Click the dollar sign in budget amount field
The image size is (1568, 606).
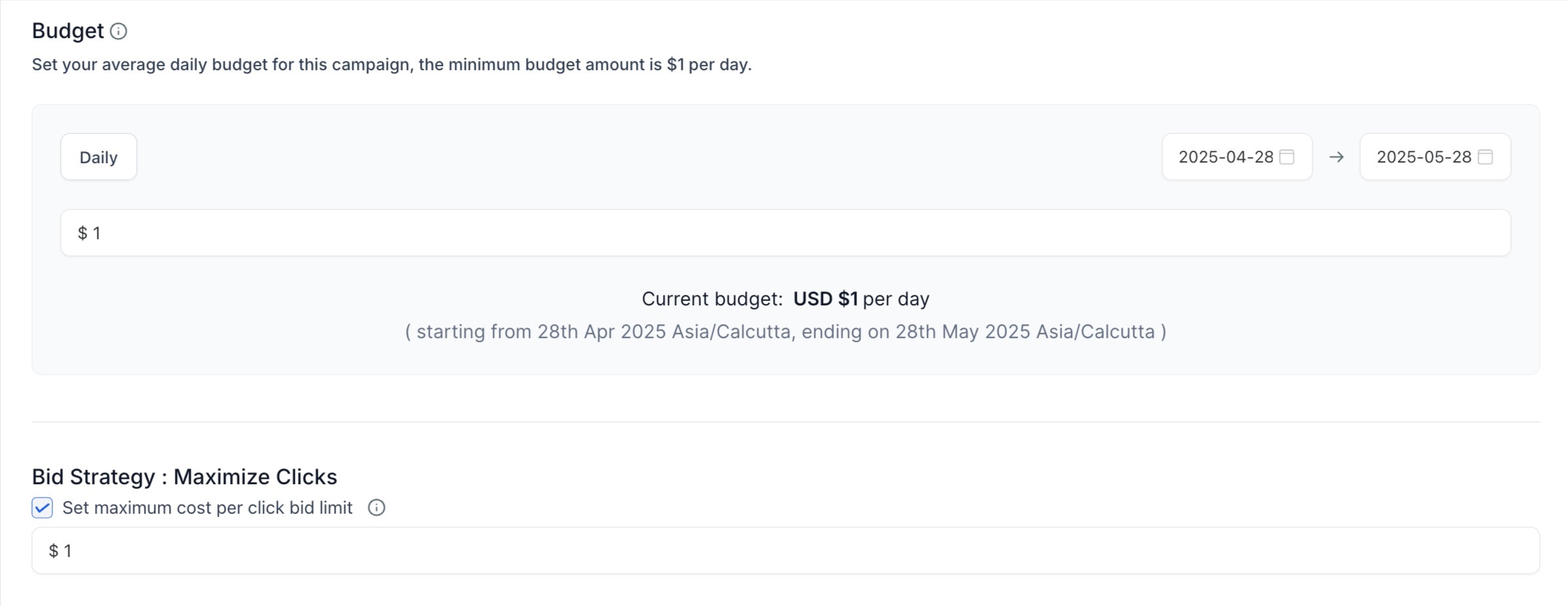click(83, 233)
